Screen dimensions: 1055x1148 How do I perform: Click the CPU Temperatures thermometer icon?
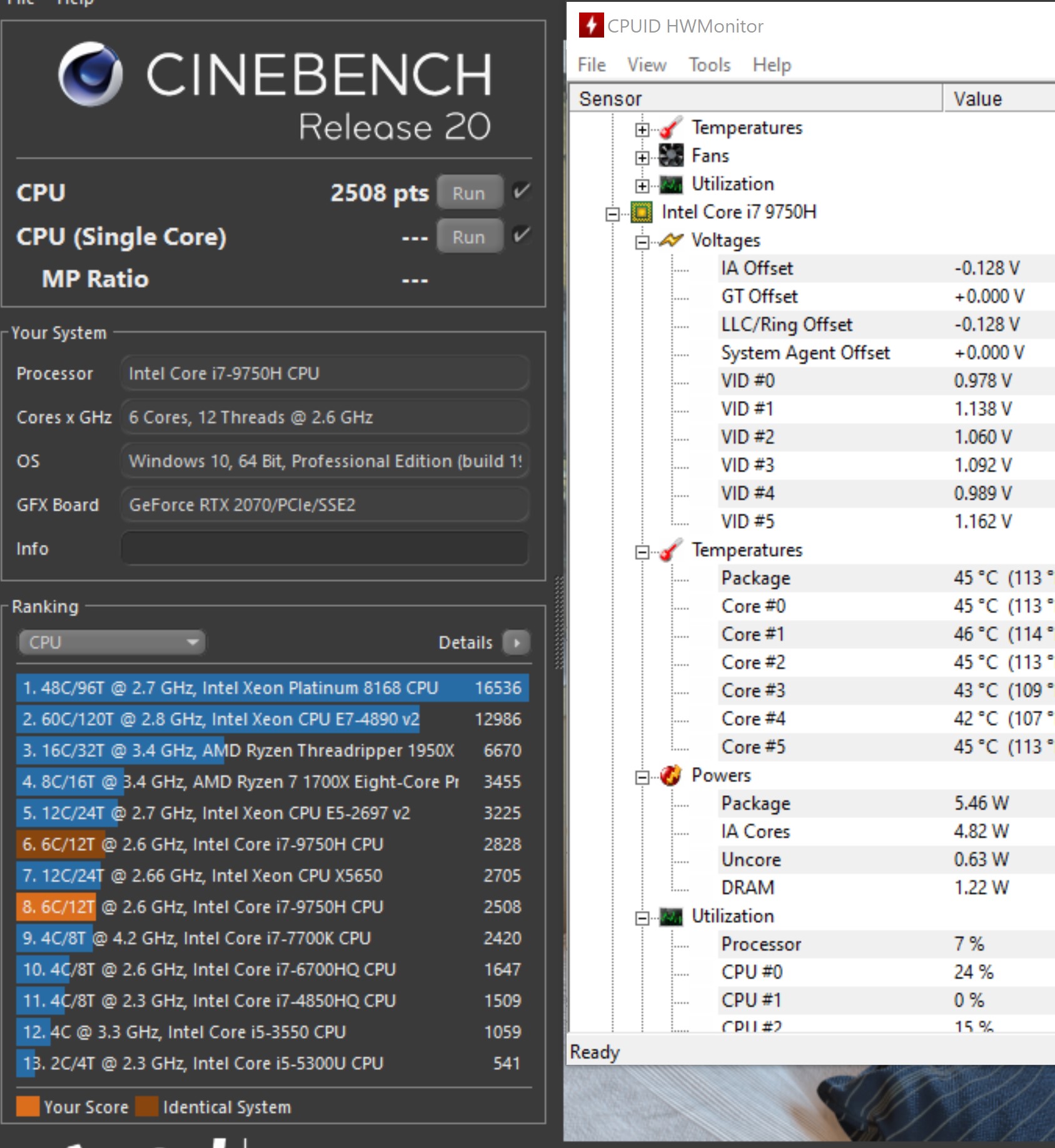671,551
